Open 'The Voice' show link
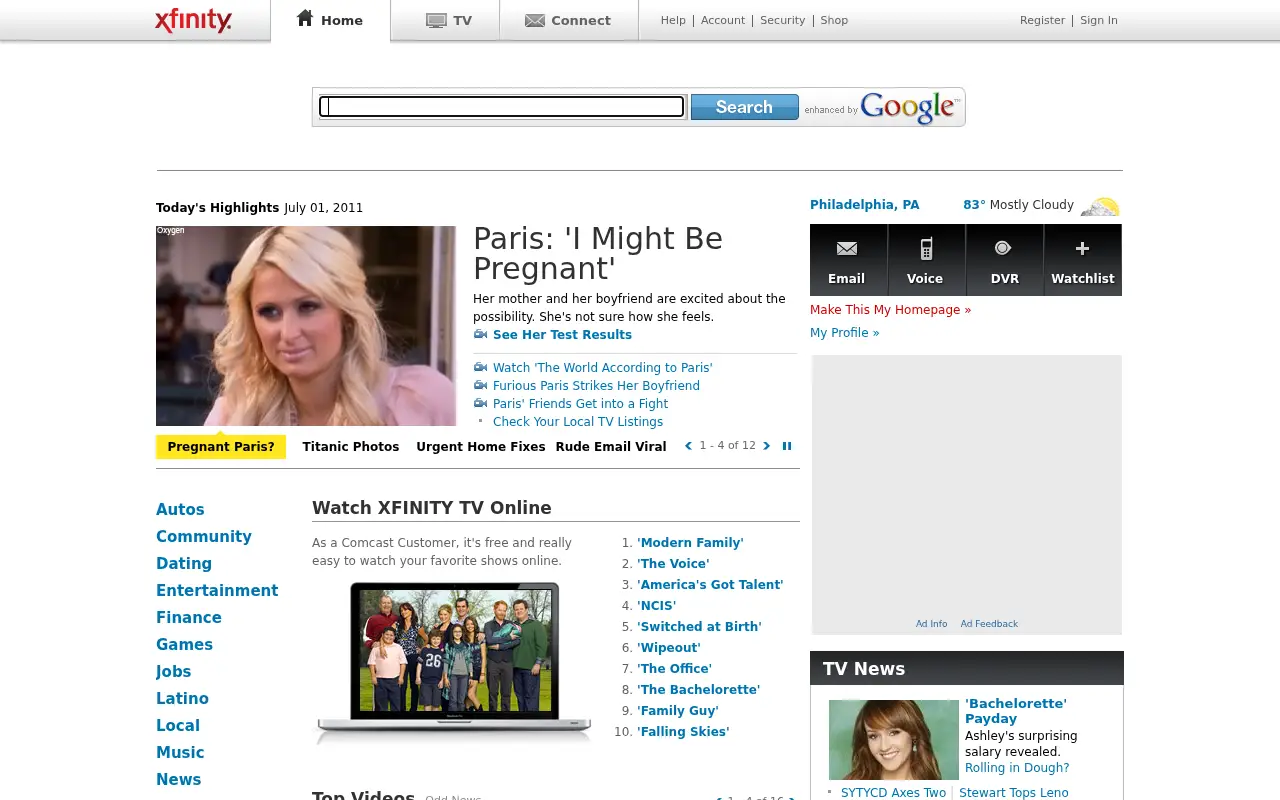Image resolution: width=1280 pixels, height=800 pixels. [673, 564]
